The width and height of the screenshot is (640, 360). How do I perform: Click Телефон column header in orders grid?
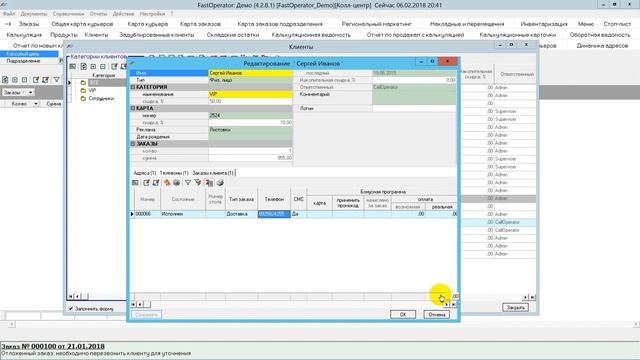click(x=274, y=199)
